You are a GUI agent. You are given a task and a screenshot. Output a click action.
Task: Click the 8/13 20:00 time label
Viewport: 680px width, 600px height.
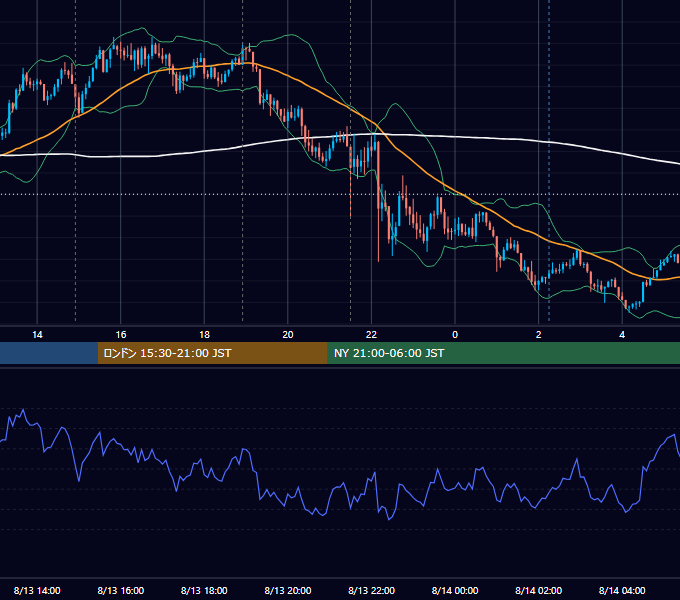click(x=288, y=590)
